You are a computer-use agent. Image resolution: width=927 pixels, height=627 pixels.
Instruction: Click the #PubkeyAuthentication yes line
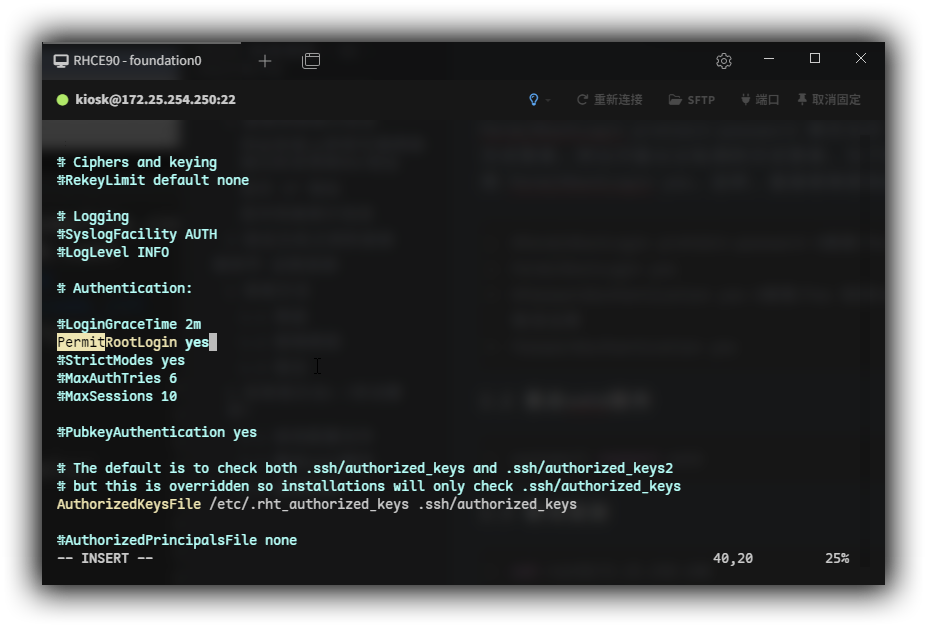[157, 432]
